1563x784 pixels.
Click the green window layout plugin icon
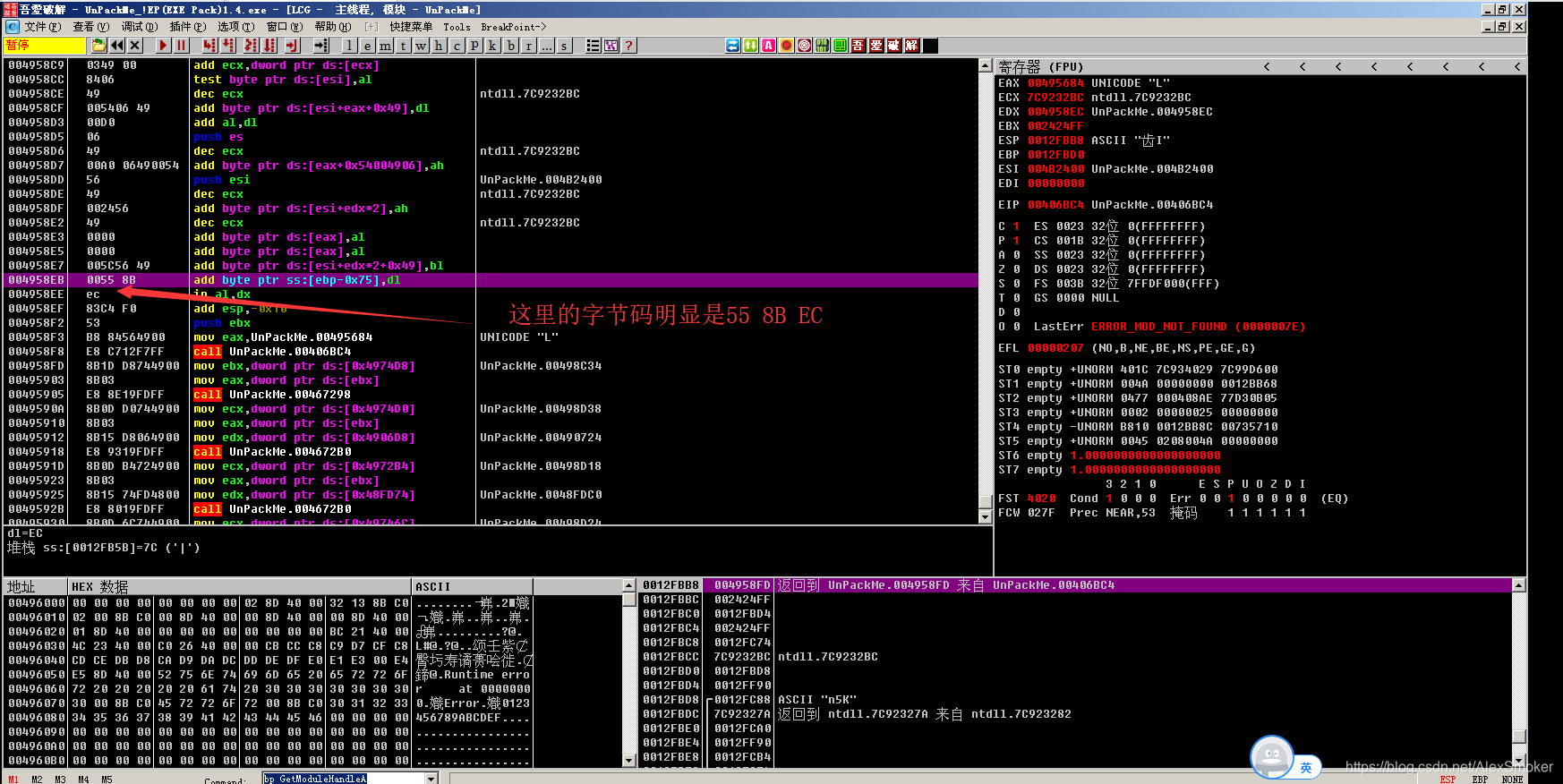click(840, 46)
